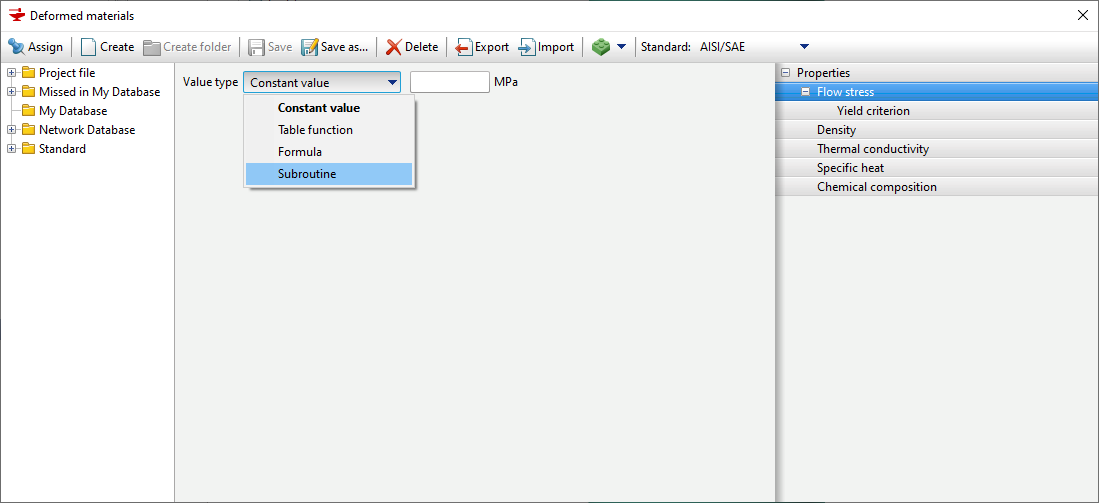Click the Import toolbar icon
1099x503 pixels.
527,47
